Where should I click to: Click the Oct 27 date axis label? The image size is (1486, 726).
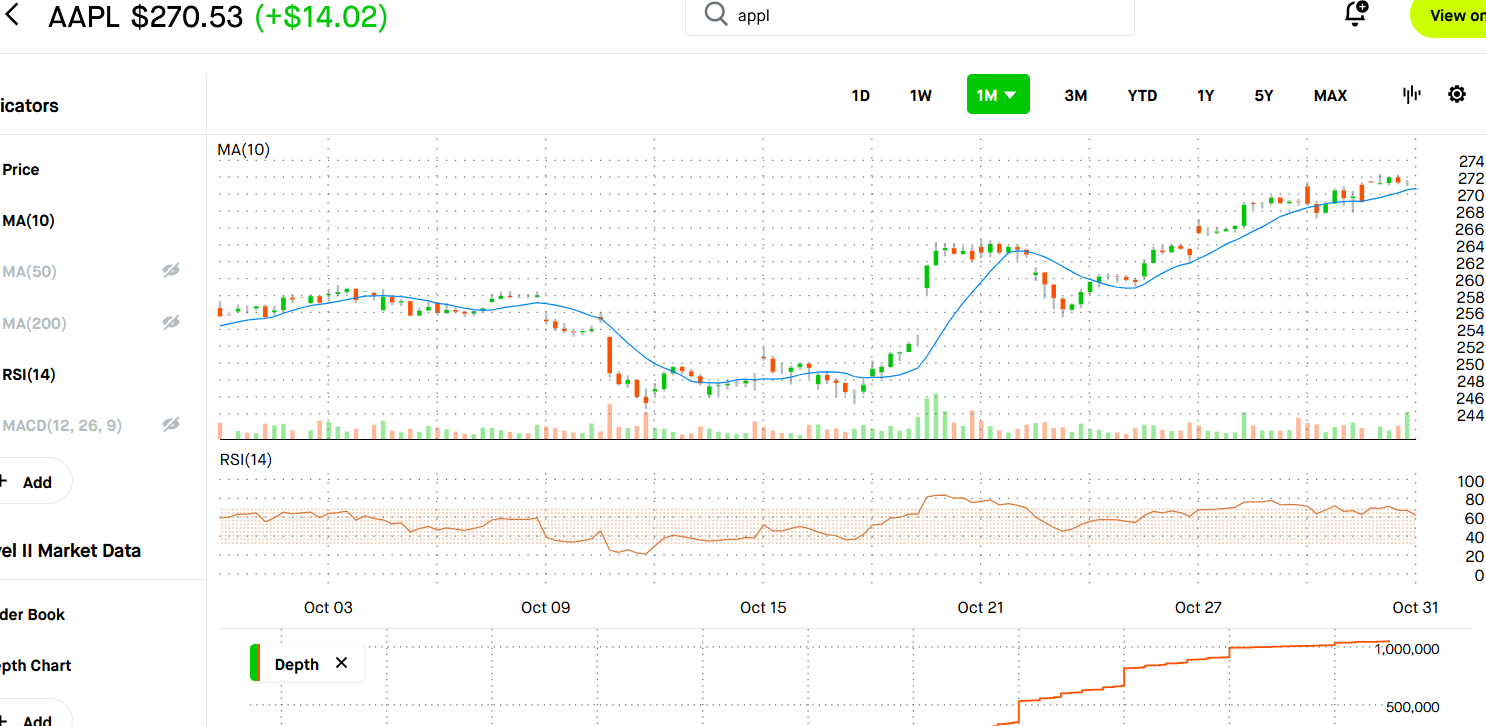[x=1198, y=607]
